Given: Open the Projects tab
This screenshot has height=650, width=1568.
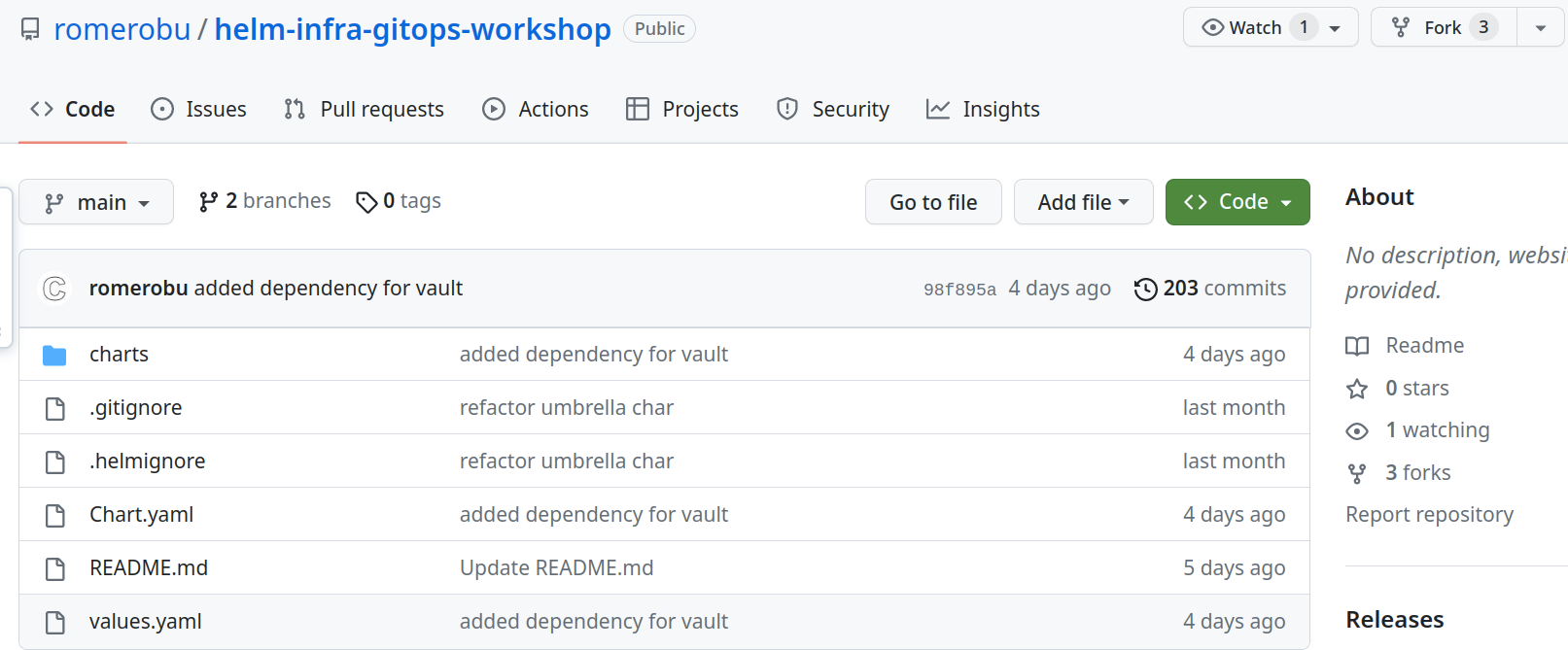Looking at the screenshot, I should (x=682, y=109).
